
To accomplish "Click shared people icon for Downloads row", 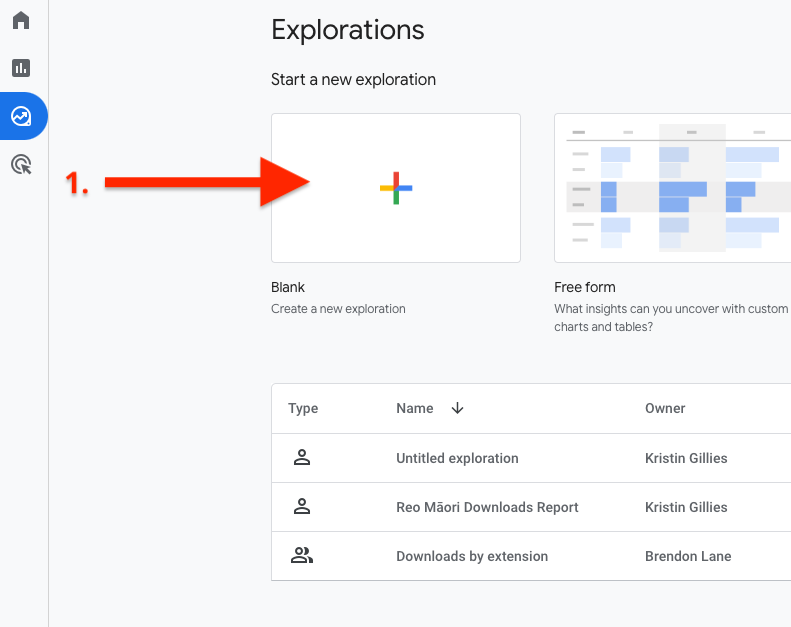I will pyautogui.click(x=302, y=556).
